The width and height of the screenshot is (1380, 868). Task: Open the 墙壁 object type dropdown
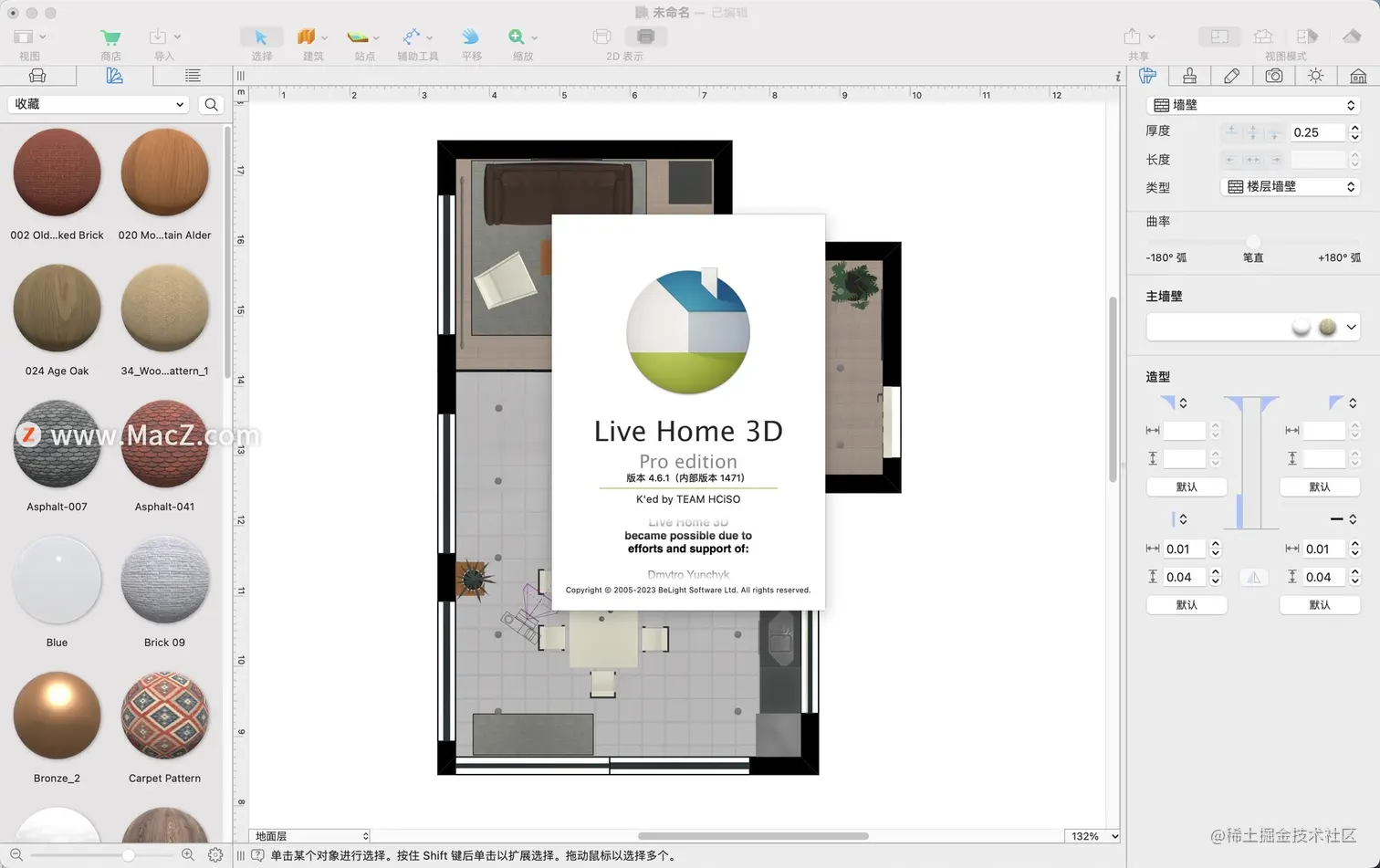tap(1253, 105)
